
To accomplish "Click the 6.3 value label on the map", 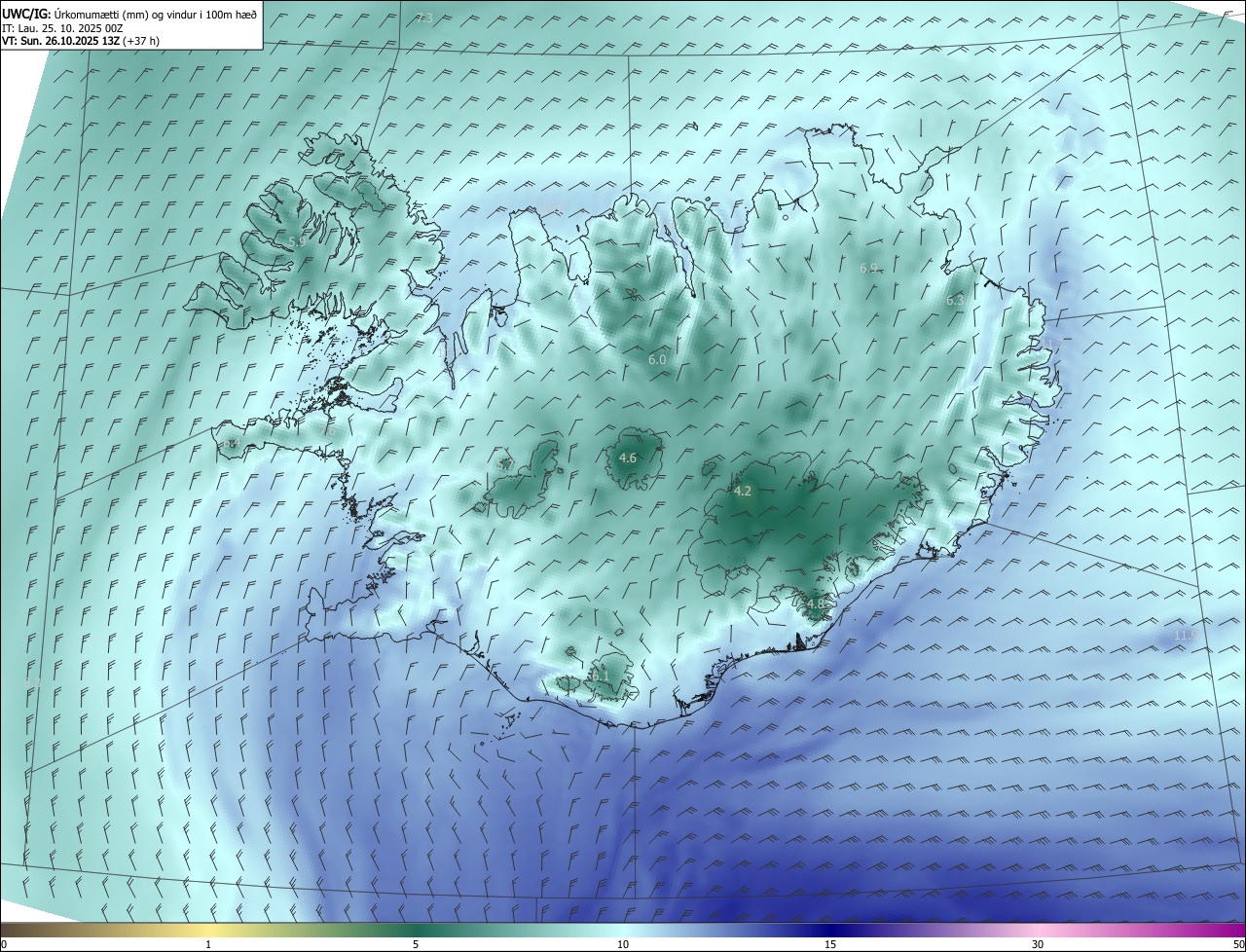I will pyautogui.click(x=955, y=302).
